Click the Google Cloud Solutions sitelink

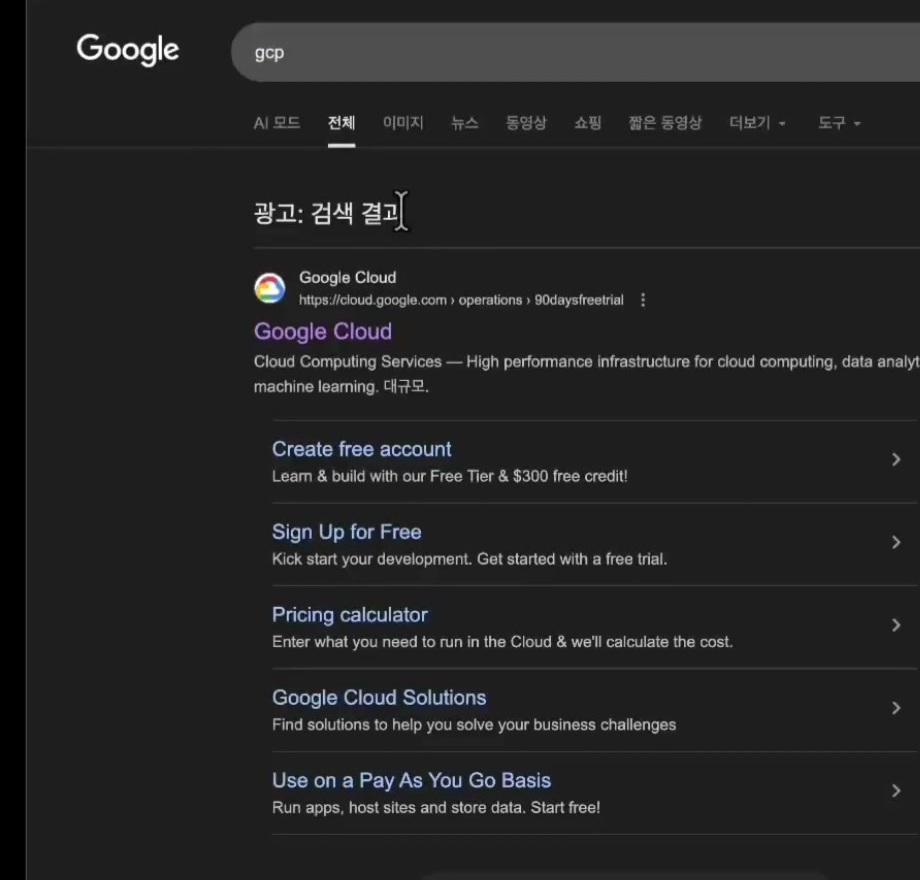click(x=379, y=697)
